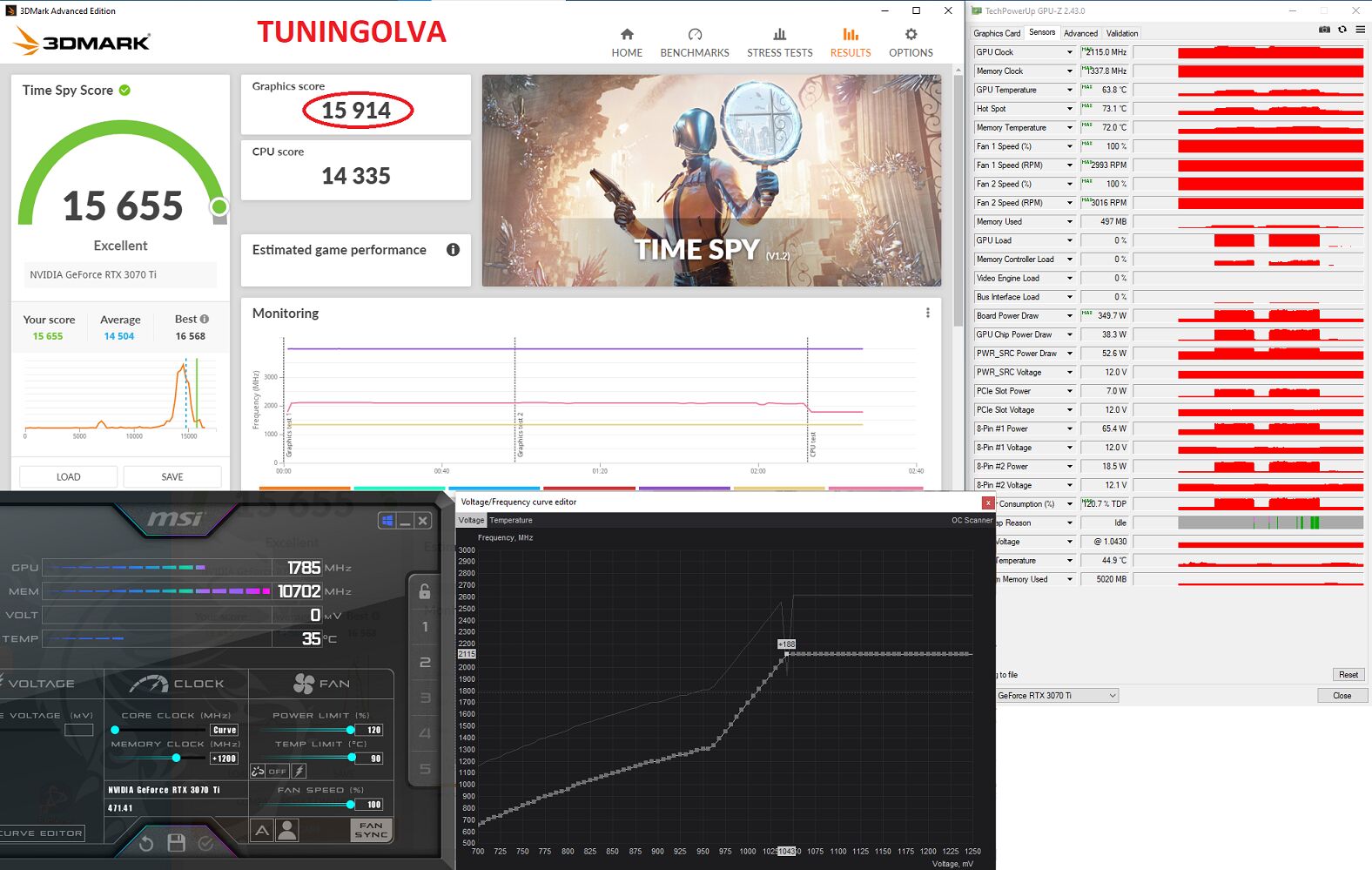Click LOAD button in 3DMark
1372x870 pixels.
(x=69, y=477)
